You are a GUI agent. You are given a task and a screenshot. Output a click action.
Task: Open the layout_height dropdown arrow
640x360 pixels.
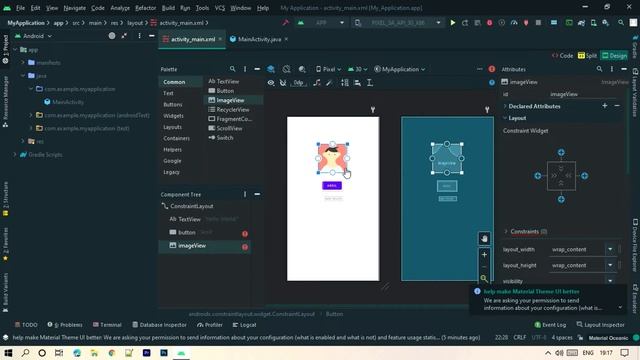click(x=610, y=265)
